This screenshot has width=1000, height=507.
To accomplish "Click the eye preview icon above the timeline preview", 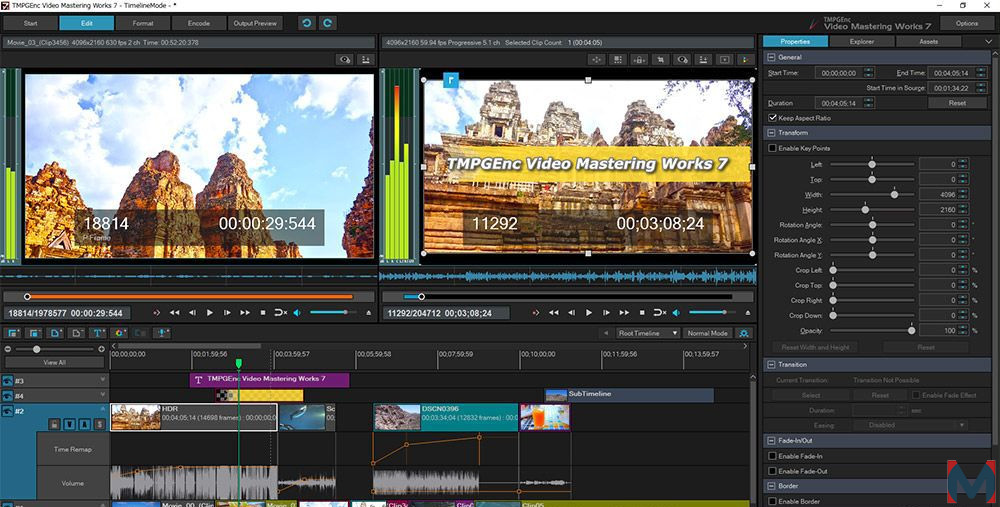I will click(x=682, y=59).
